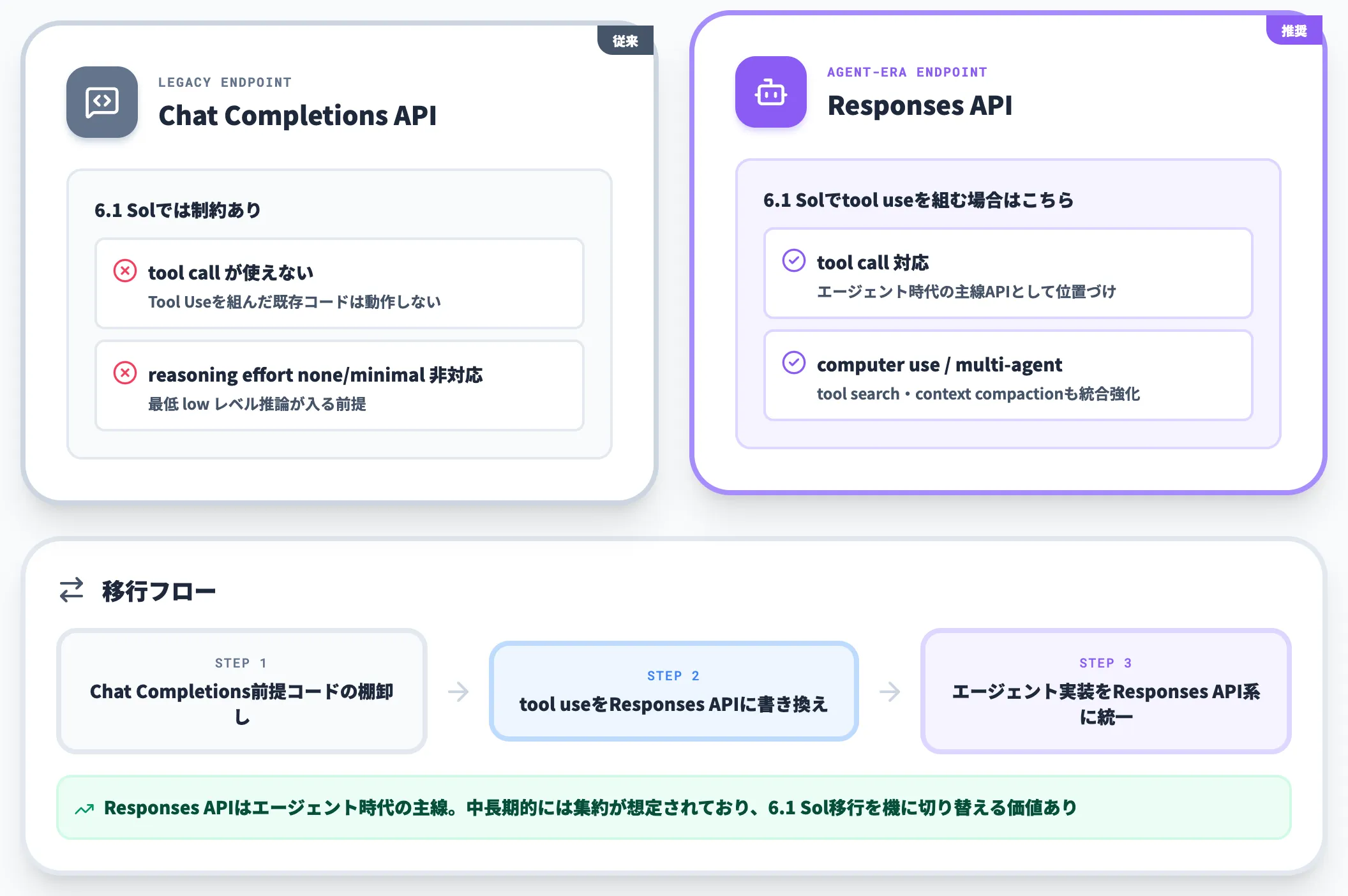
Task: Click 'Tool Useを組んだ既存コードは動作しない' text
Action: 294,302
